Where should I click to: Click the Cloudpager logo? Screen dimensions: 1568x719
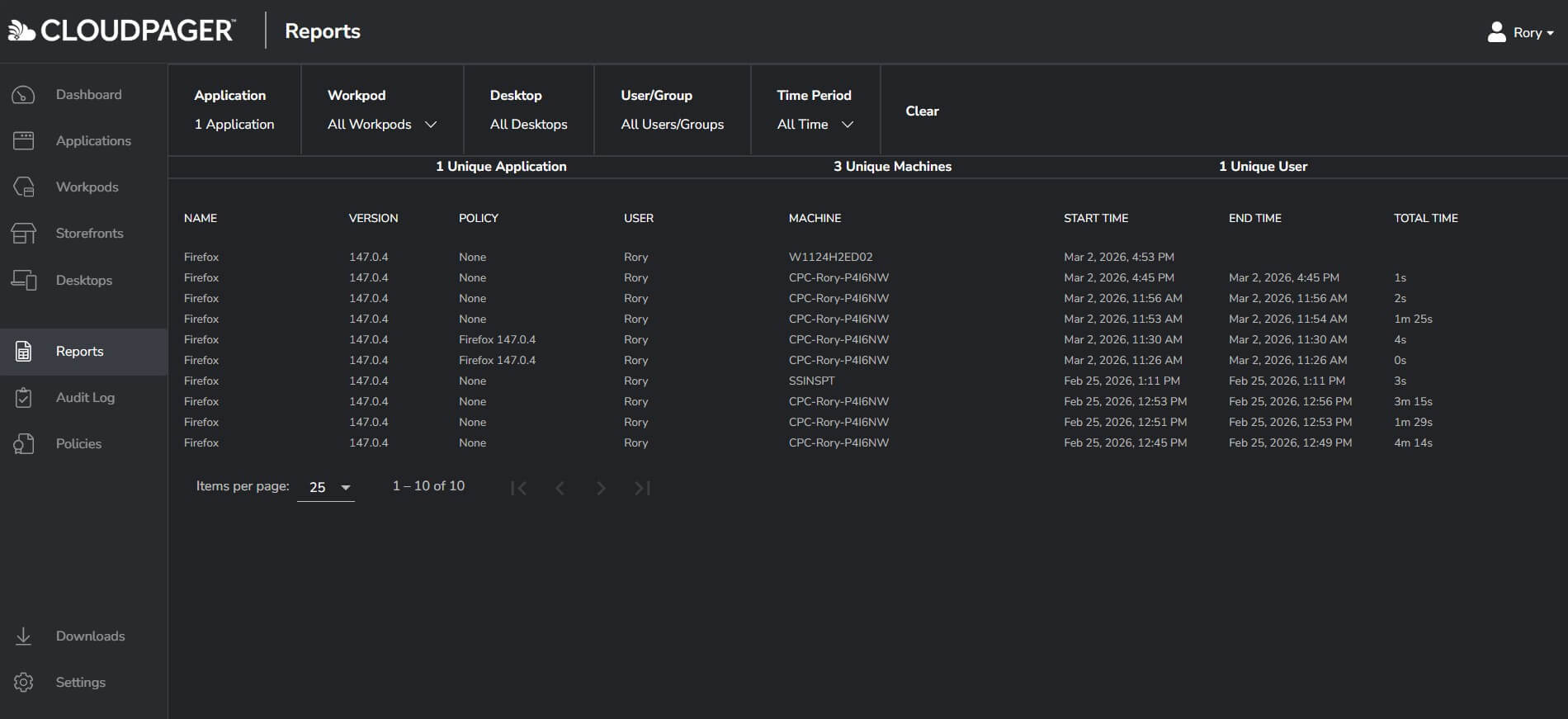pyautogui.click(x=121, y=31)
